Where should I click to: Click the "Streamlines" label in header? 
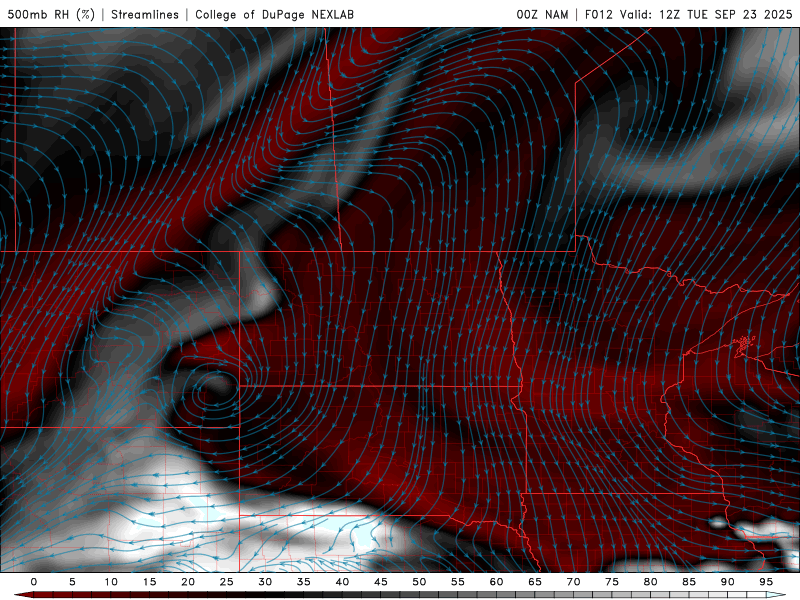145,14
